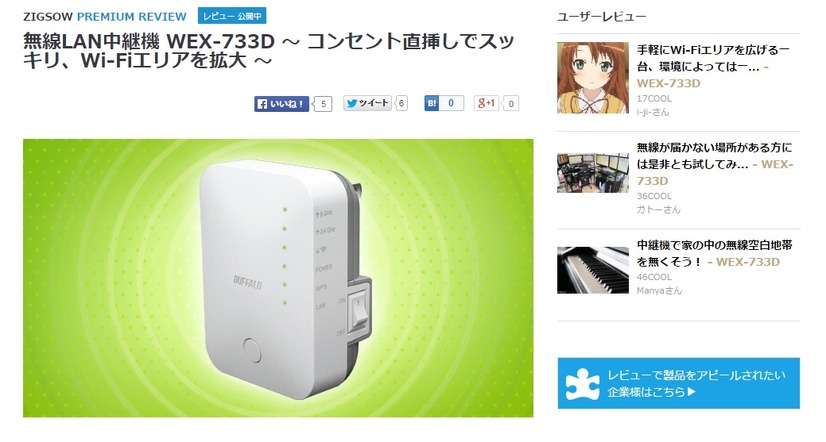Click the Hatena B! bookmark button

tap(431, 103)
